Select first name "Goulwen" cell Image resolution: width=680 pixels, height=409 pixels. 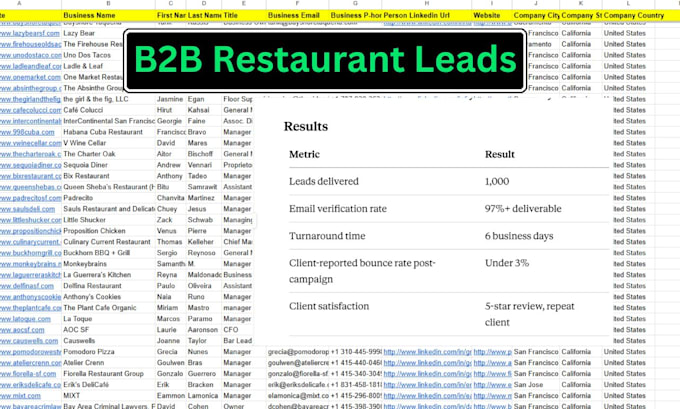pyautogui.click(x=171, y=363)
